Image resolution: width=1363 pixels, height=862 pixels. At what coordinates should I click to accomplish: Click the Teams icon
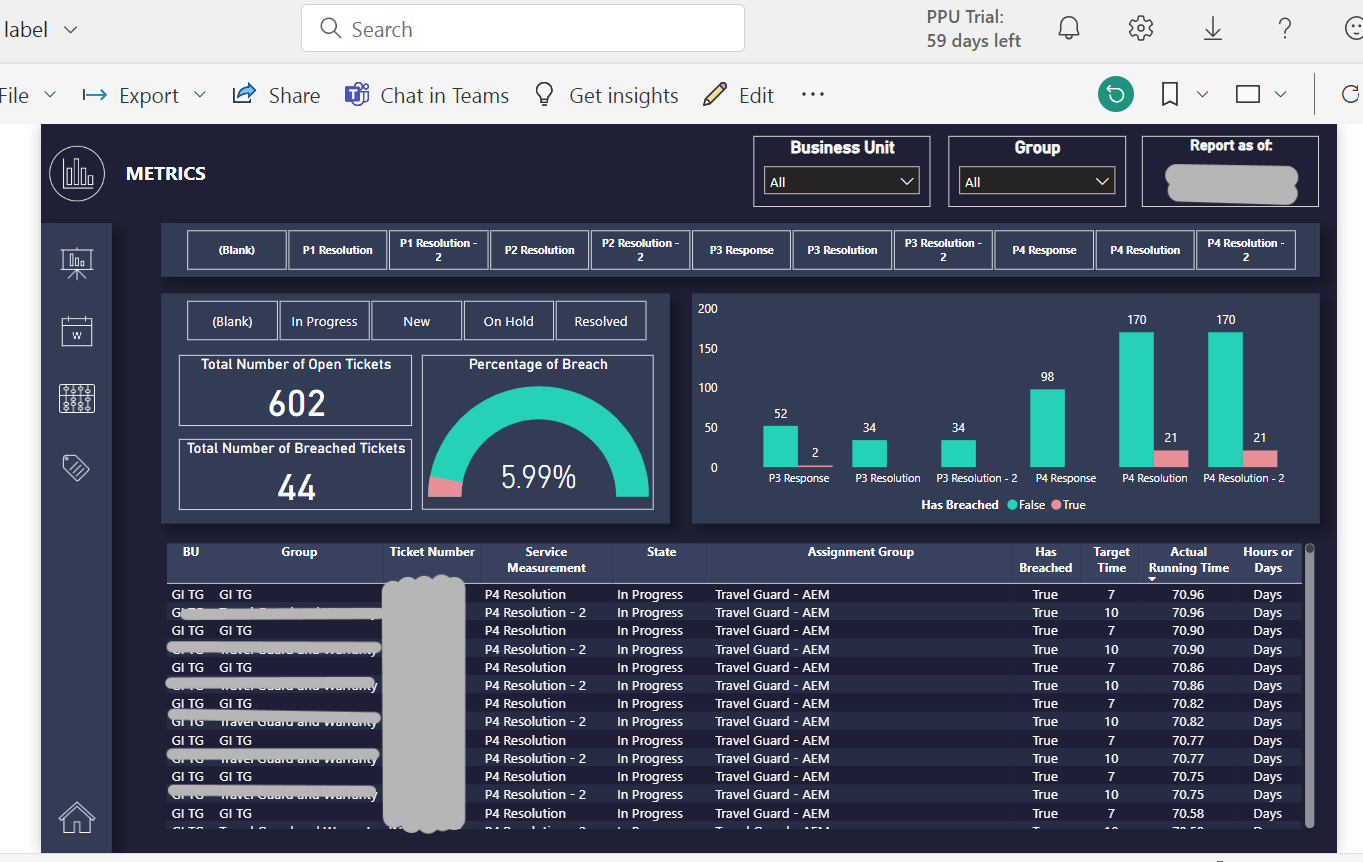point(357,95)
